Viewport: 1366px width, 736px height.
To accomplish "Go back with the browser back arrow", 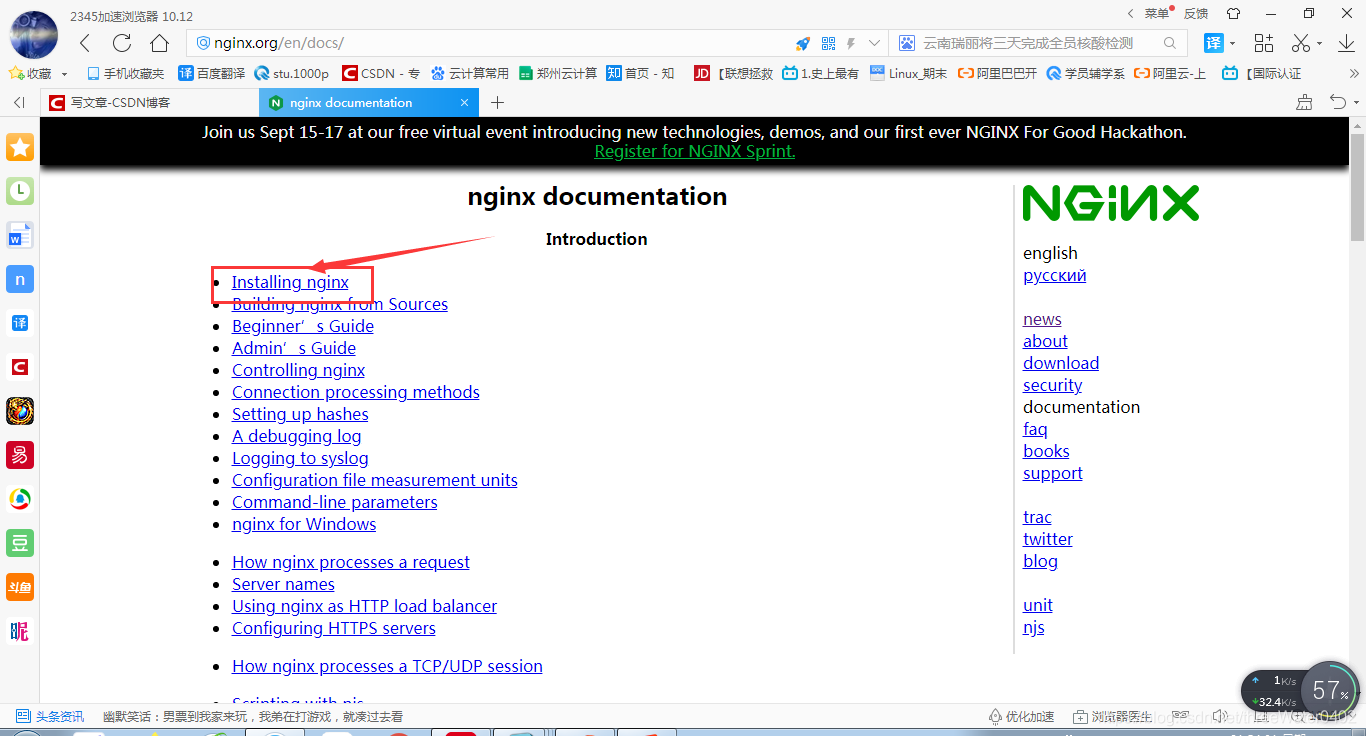I will [85, 43].
